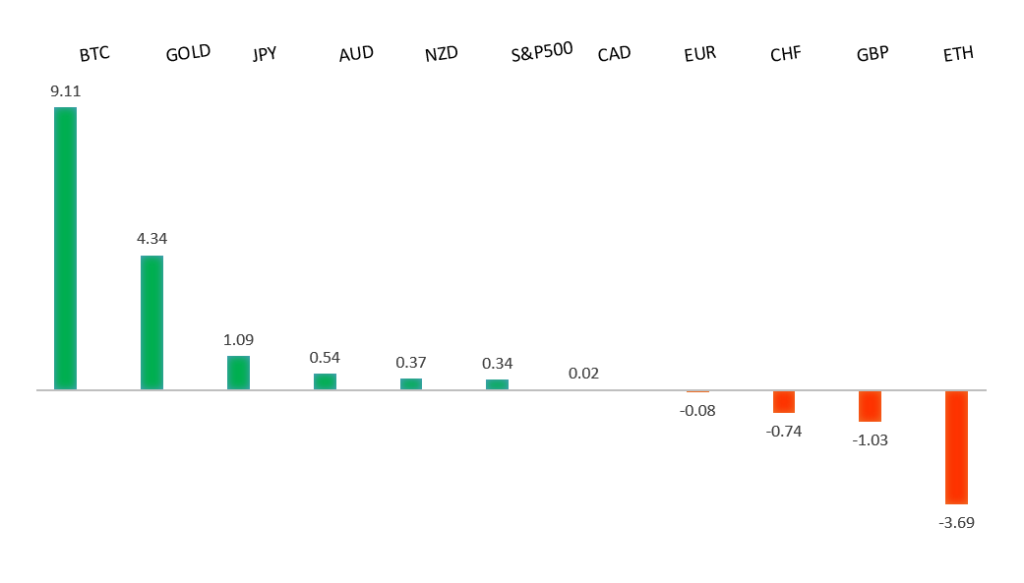Click the BTC category label

coord(94,53)
